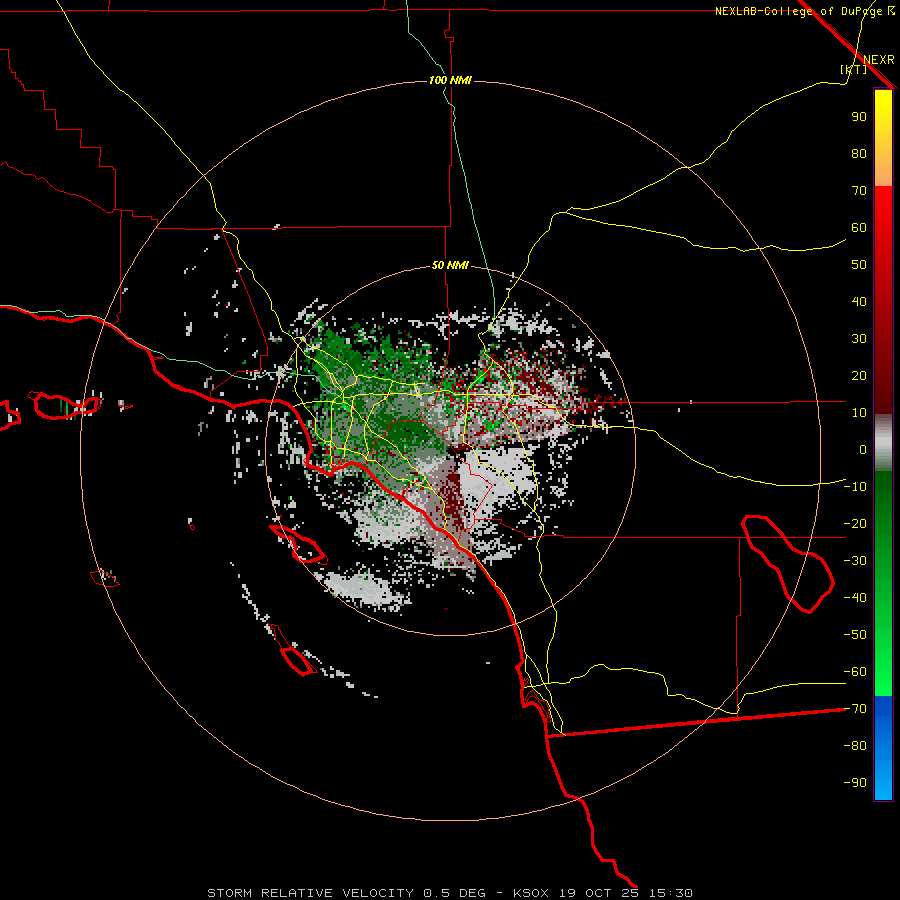Image resolution: width=900 pixels, height=900 pixels.
Task: Click the 80 value on the velocity scale
Action: 859,154
